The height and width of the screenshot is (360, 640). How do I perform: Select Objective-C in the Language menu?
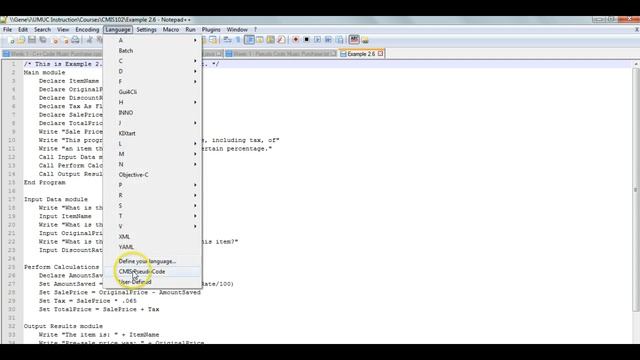click(x=152, y=175)
